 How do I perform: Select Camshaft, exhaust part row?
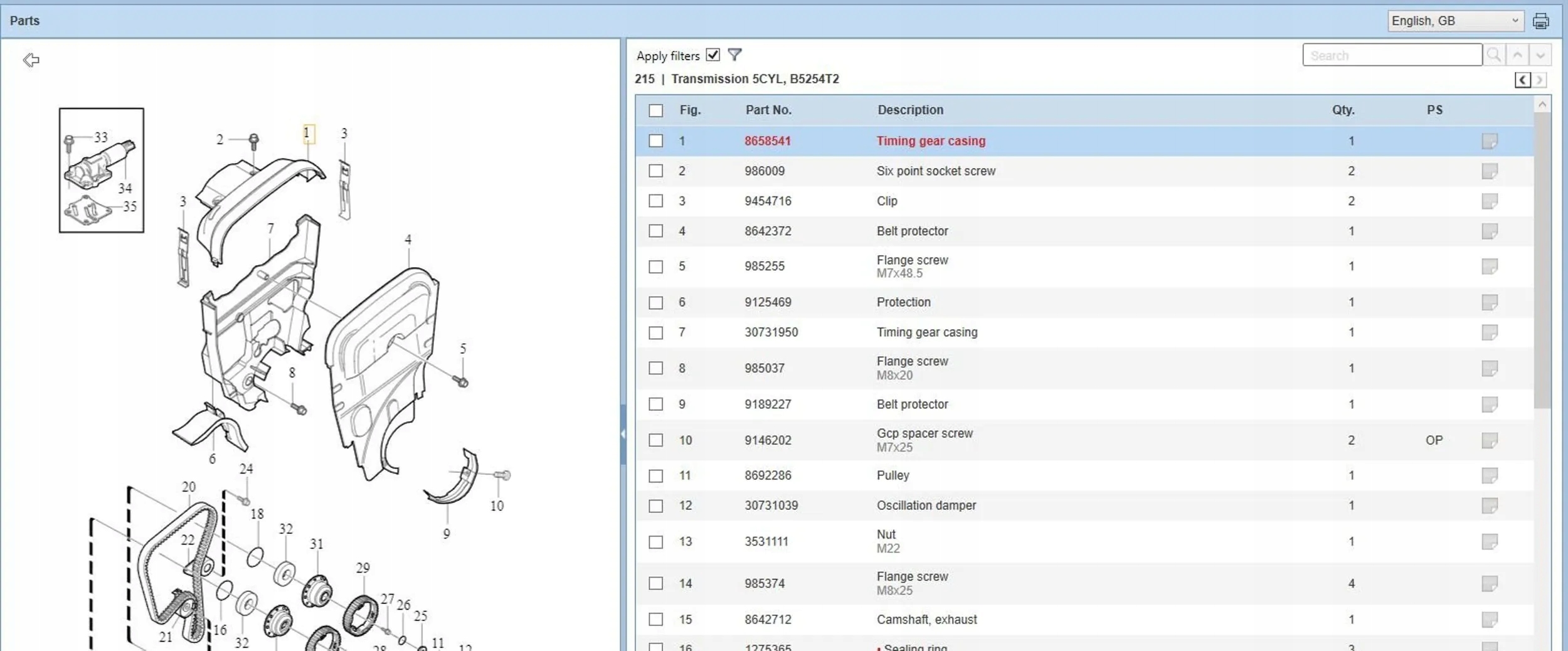click(926, 620)
